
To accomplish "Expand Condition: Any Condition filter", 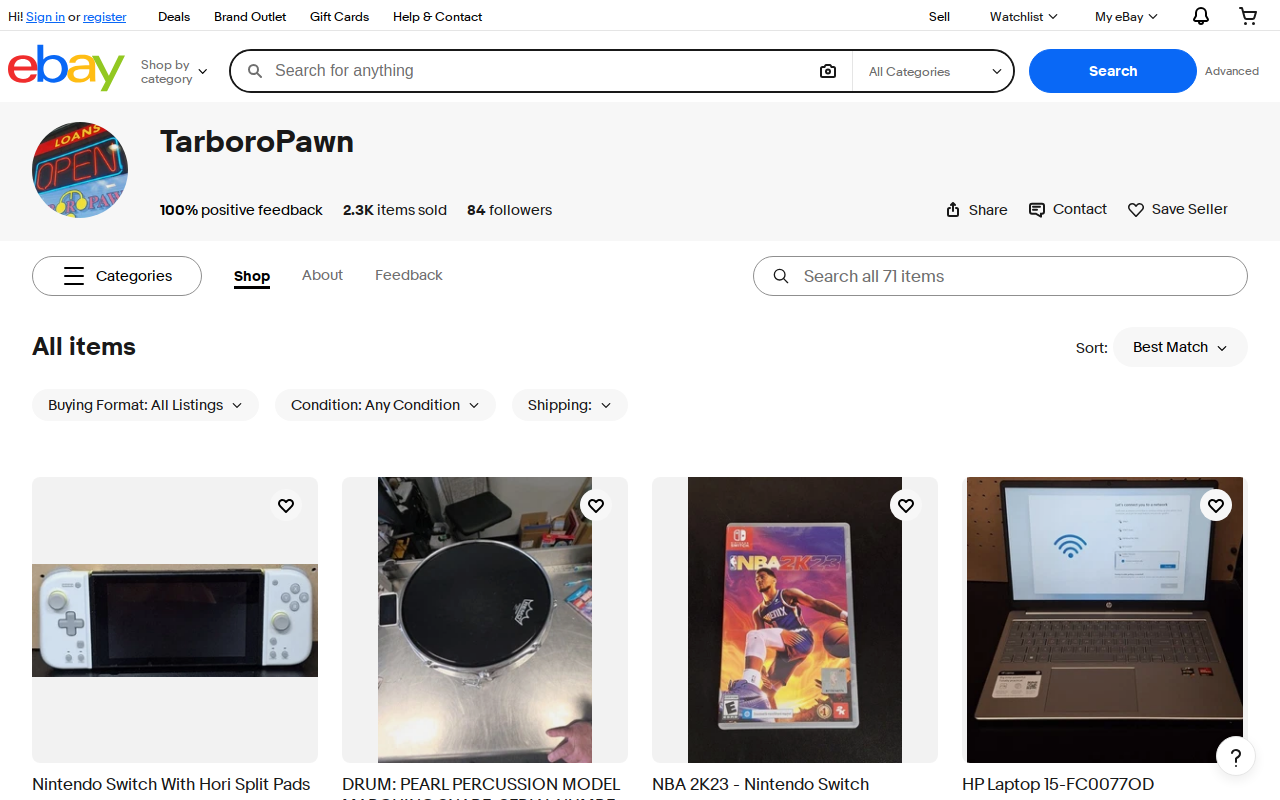I will click(385, 405).
